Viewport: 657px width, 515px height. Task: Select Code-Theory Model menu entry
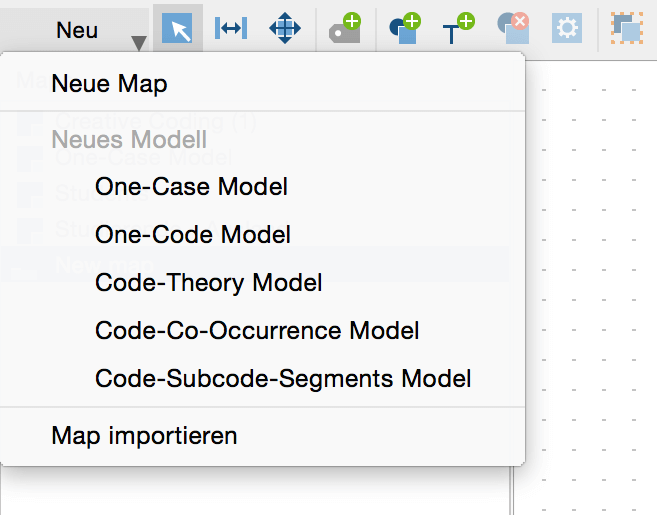coord(262,282)
